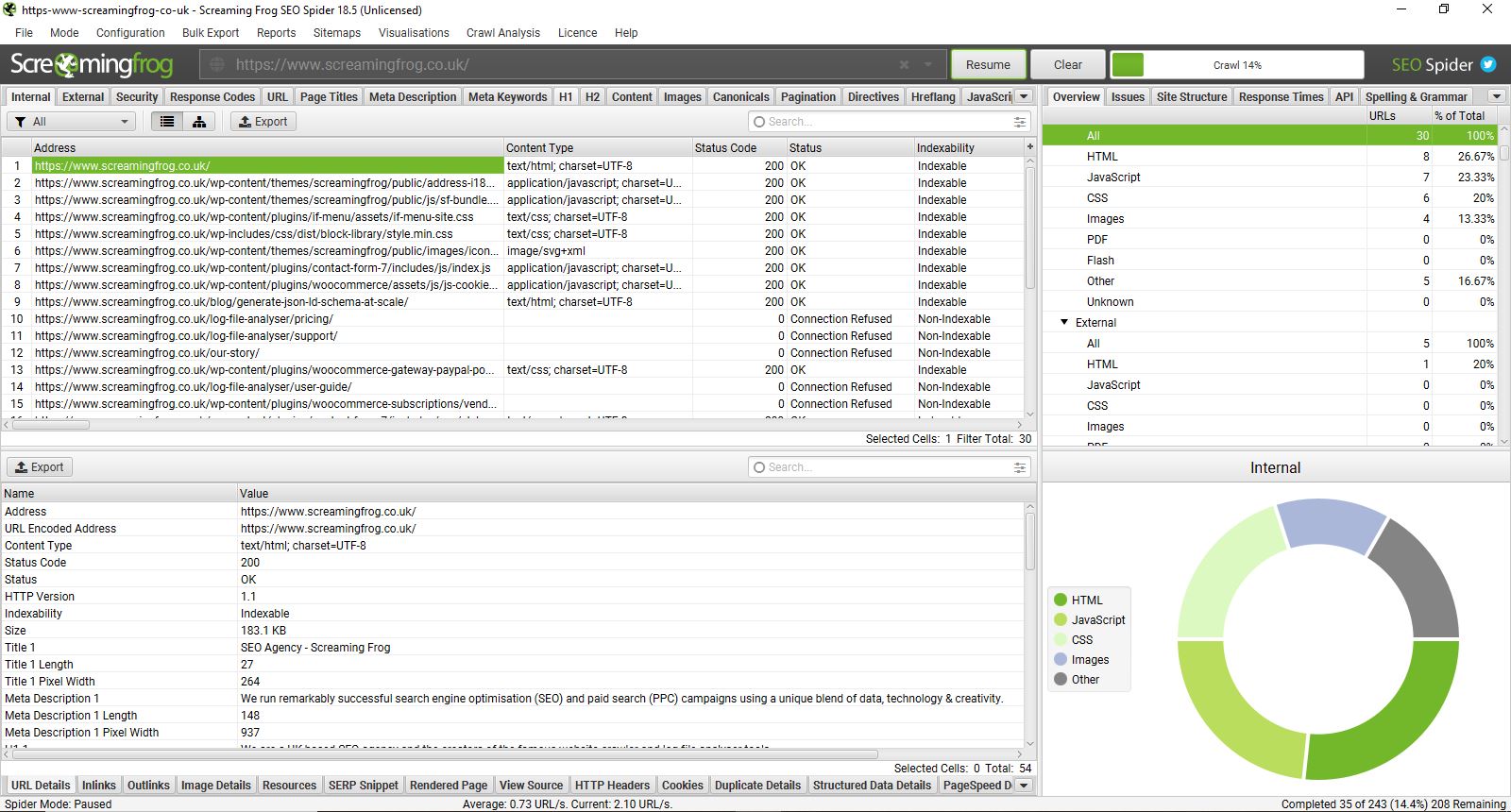Sort by Status Code column header
This screenshot has height=812, width=1511.
click(x=739, y=147)
